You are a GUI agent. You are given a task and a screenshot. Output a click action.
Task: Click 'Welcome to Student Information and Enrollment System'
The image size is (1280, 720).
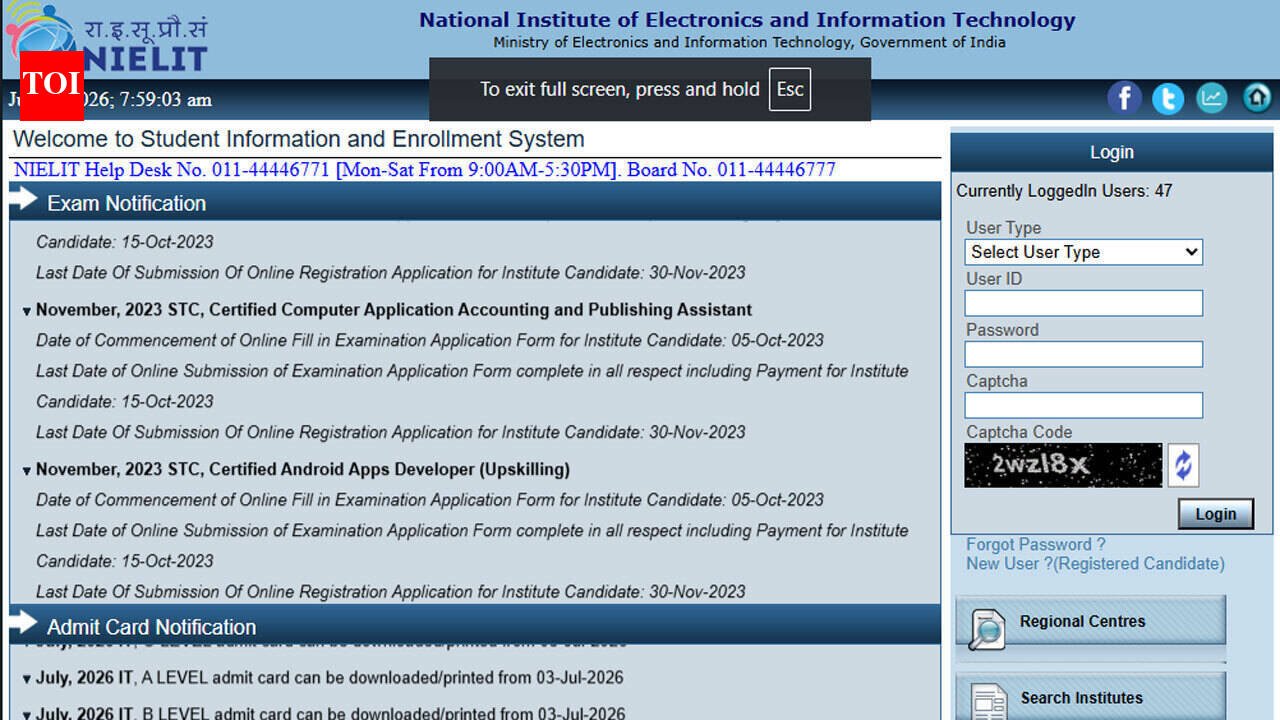(x=299, y=139)
